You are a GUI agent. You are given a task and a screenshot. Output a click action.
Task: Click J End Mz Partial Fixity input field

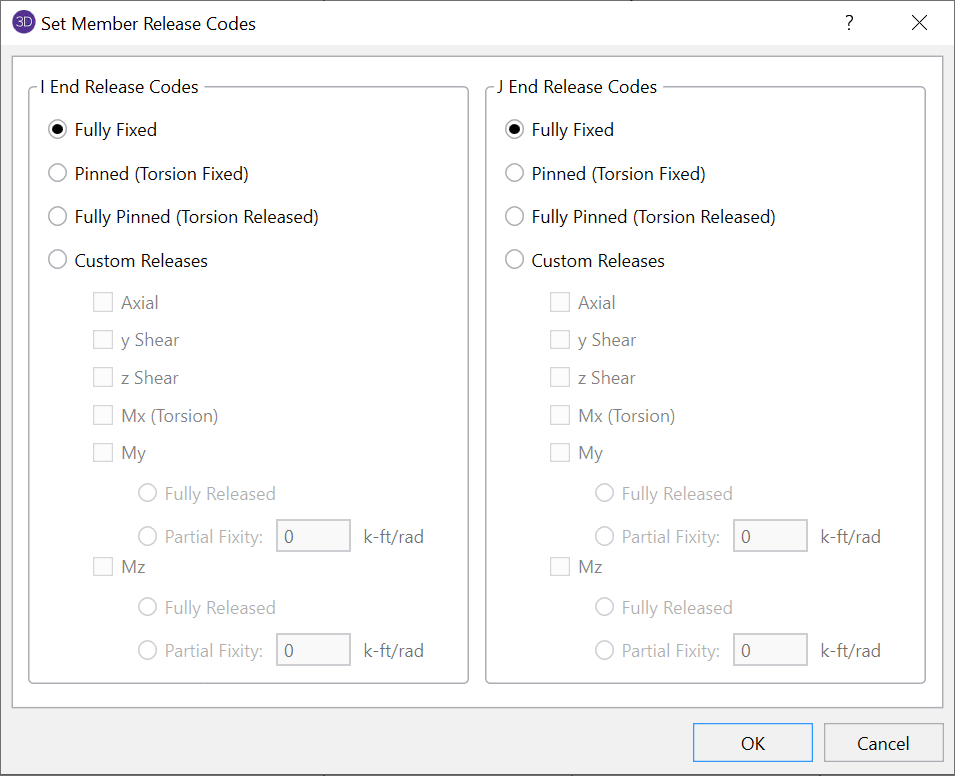tap(770, 651)
